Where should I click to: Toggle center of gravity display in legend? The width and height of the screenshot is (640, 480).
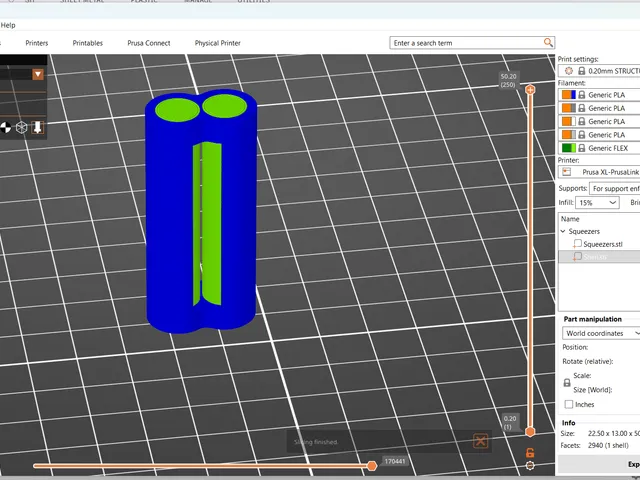point(5,128)
